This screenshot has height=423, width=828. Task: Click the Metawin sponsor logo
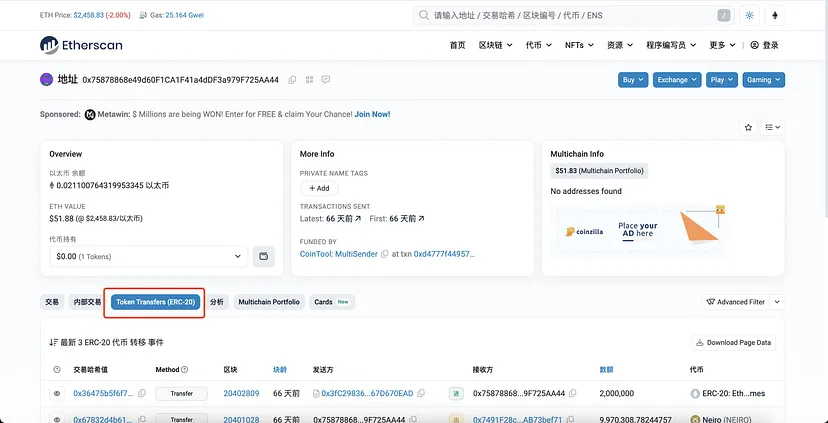90,115
